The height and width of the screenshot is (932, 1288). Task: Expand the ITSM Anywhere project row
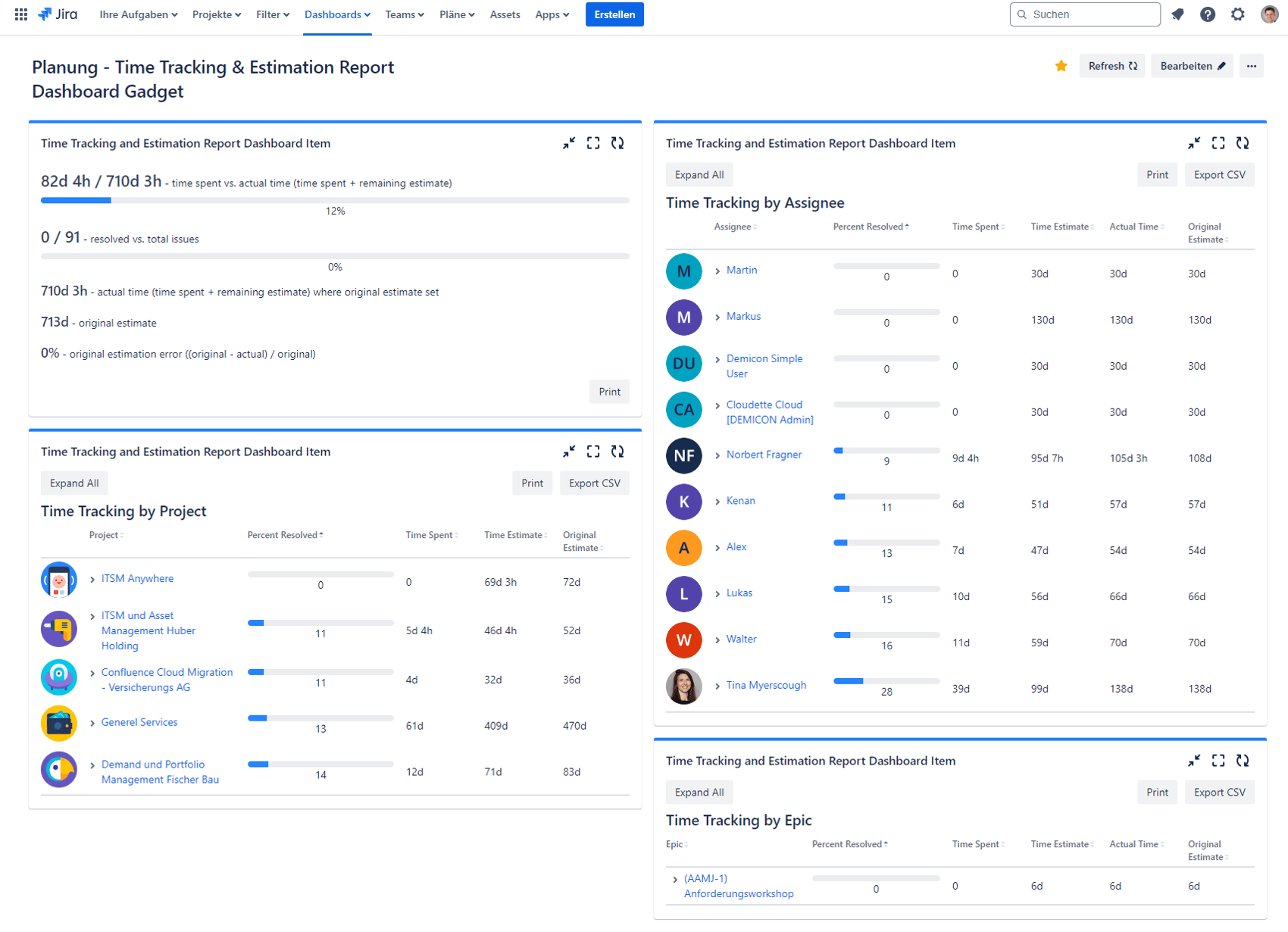(92, 580)
